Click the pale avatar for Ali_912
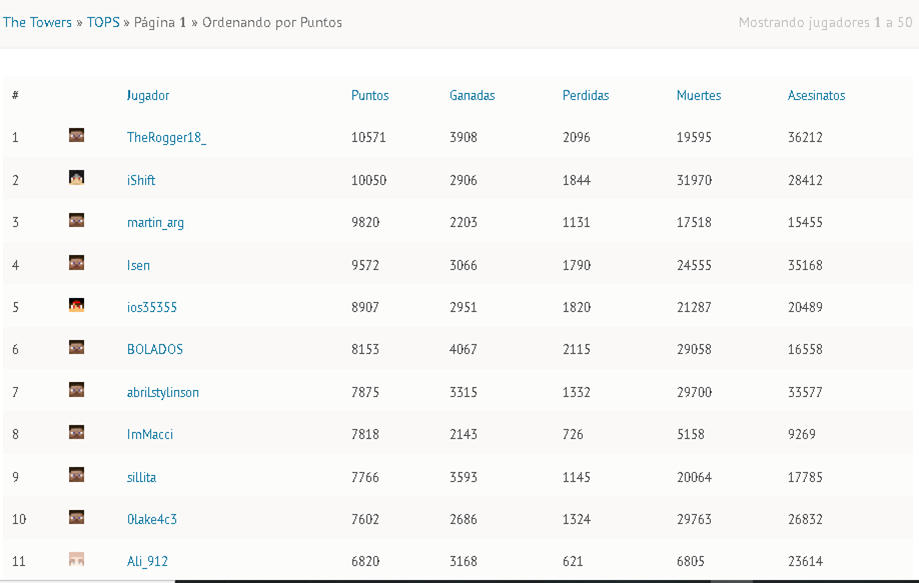 (x=76, y=559)
